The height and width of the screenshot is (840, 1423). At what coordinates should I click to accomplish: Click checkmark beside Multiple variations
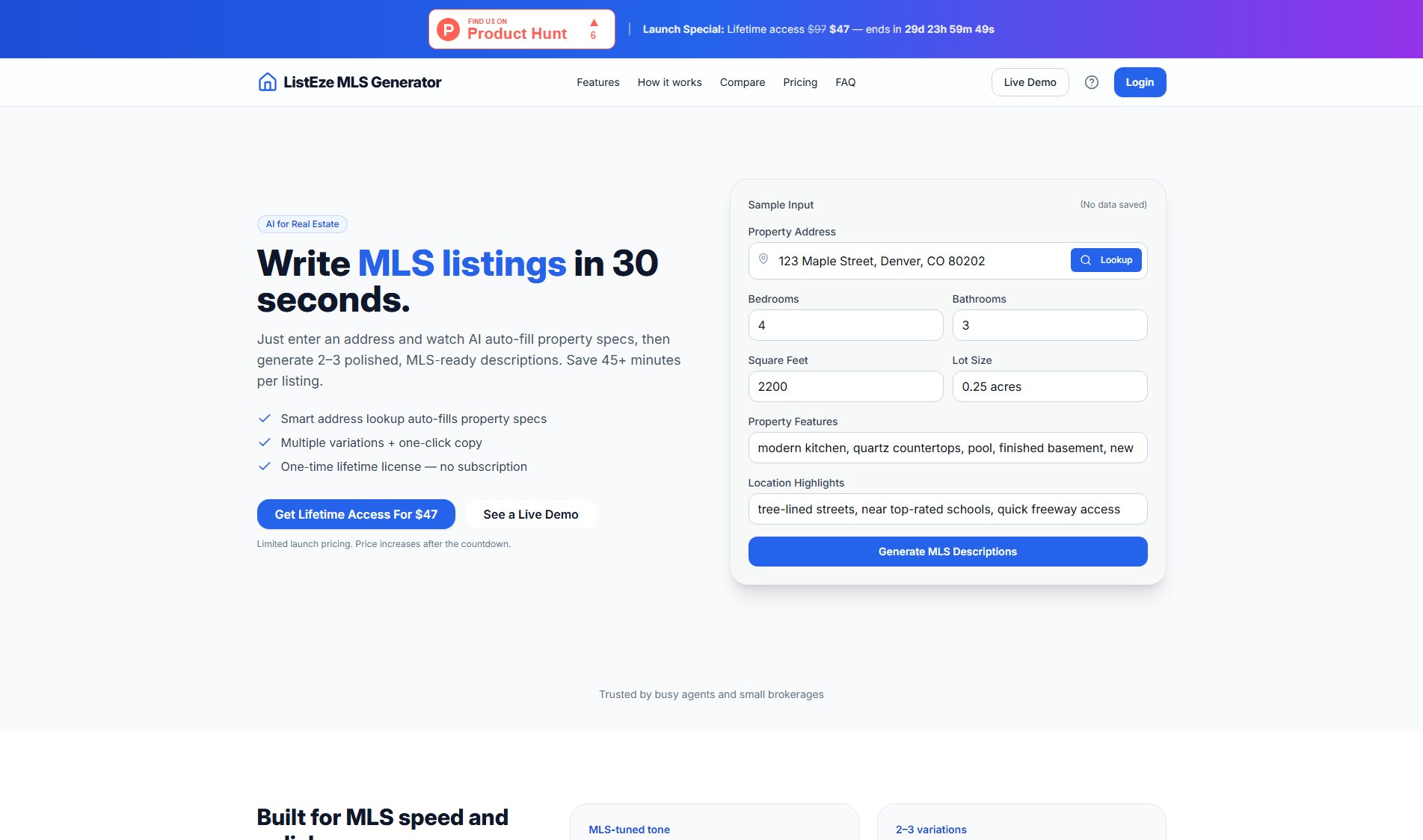(264, 442)
